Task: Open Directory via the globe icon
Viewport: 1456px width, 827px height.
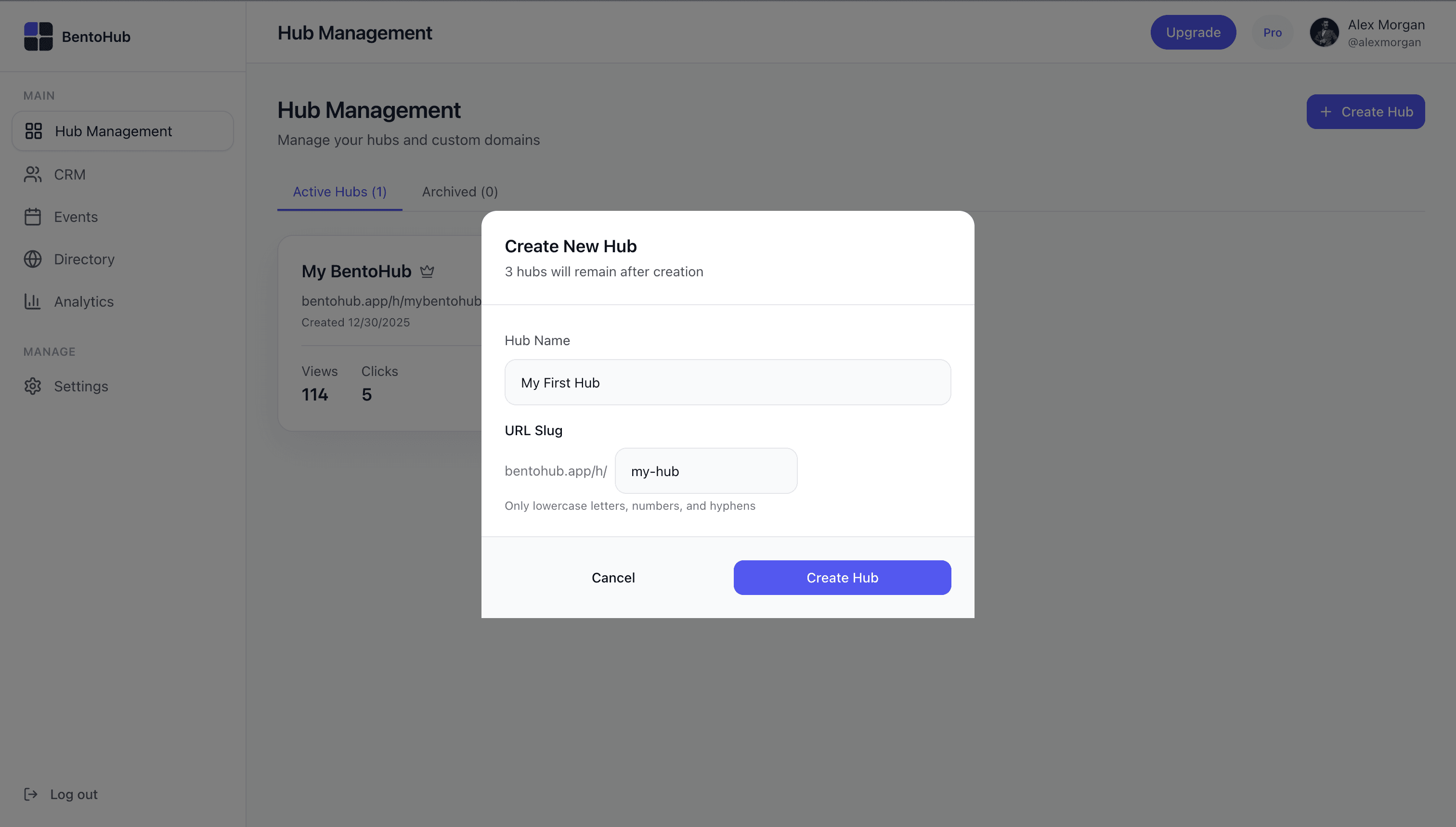Action: coord(32,259)
